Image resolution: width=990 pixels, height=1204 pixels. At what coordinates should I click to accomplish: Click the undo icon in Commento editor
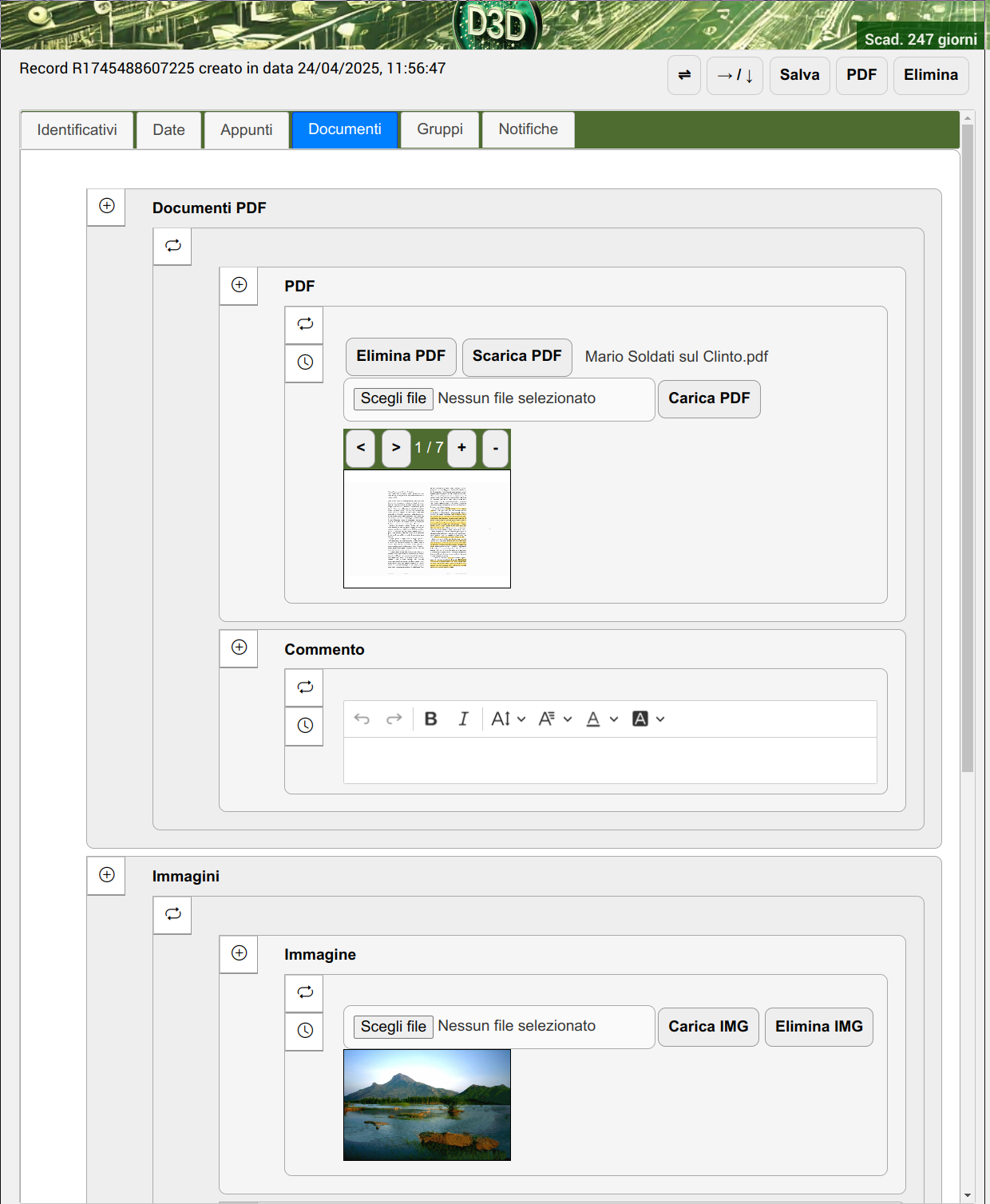[362, 719]
